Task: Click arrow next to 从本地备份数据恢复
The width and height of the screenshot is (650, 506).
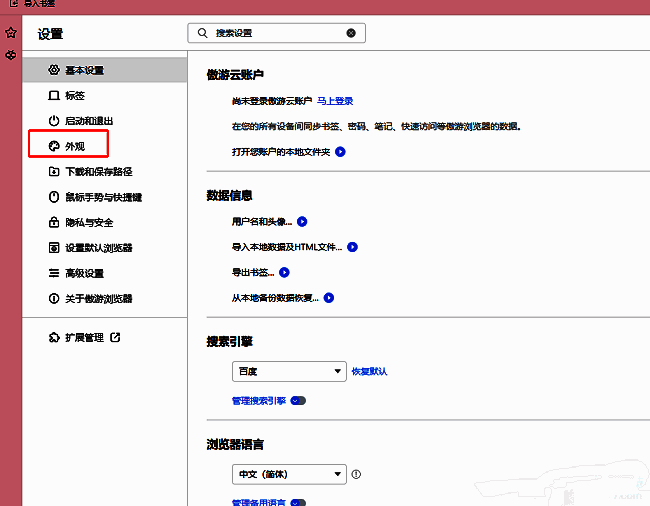Action: 329,298
